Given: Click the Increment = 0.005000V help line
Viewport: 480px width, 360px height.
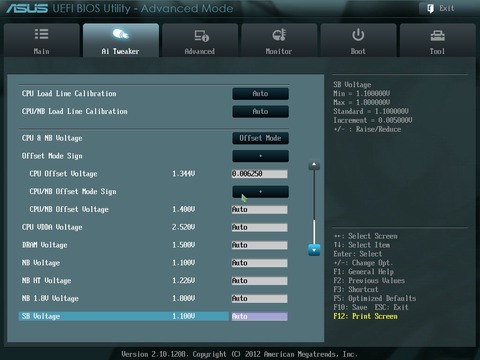Looking at the screenshot, I should (373, 120).
